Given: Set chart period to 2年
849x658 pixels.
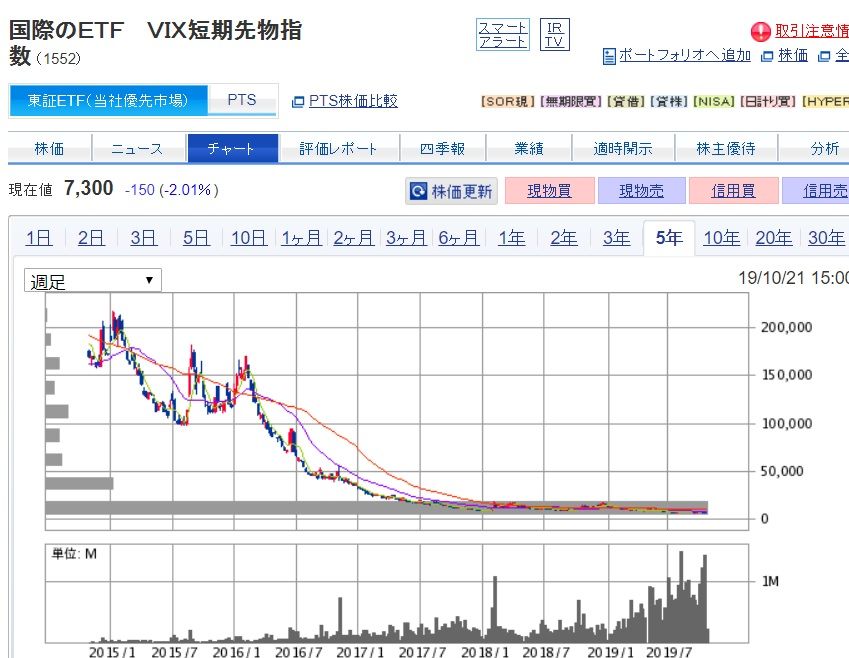Looking at the screenshot, I should [564, 238].
